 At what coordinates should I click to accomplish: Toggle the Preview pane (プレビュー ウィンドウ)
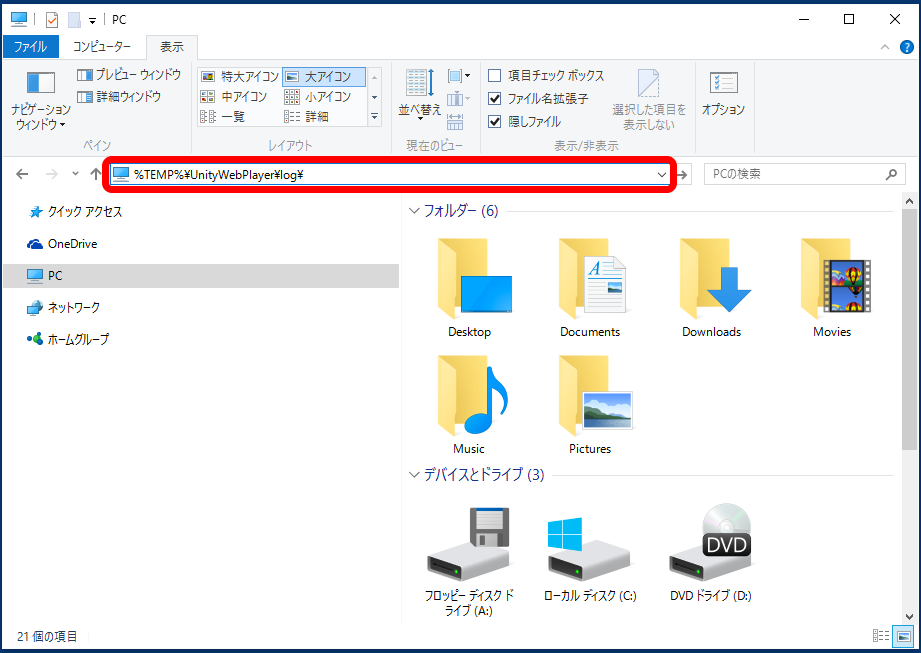tap(129, 75)
